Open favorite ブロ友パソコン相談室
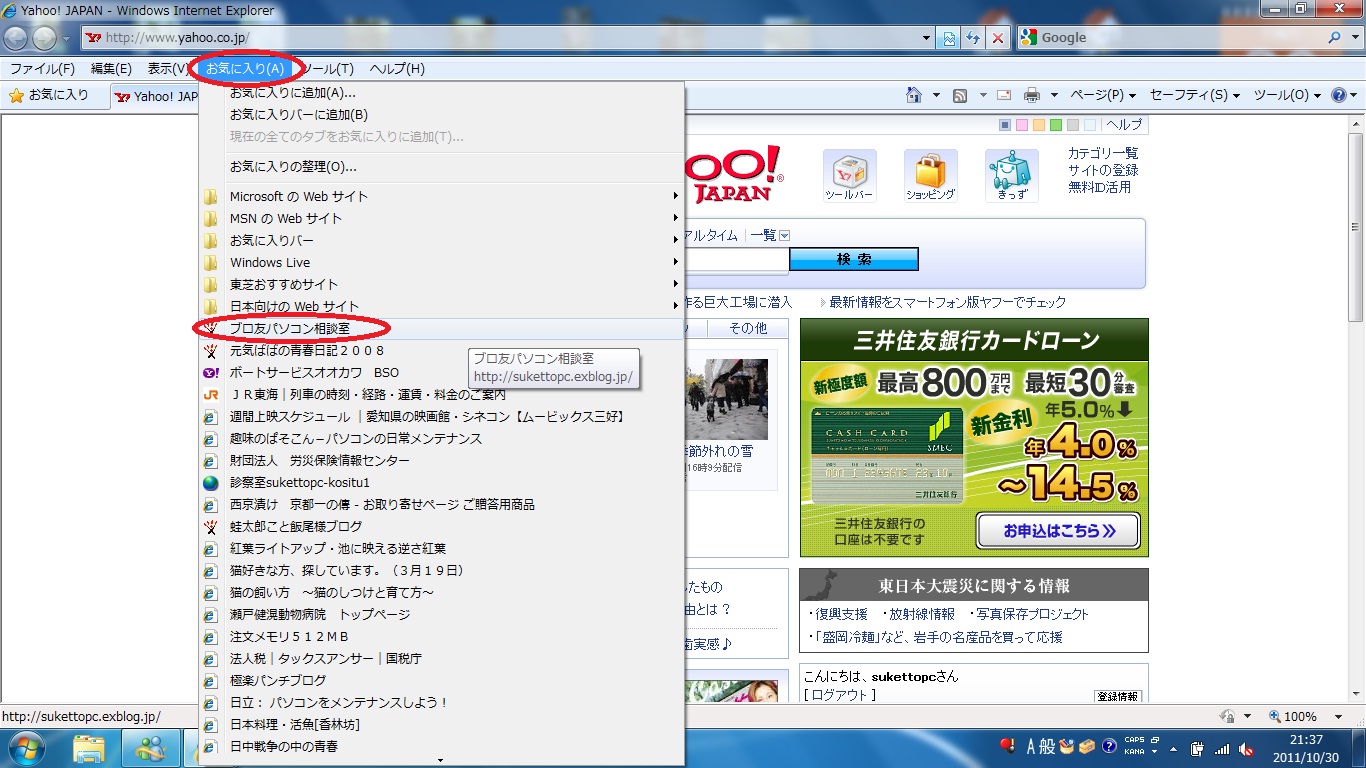 441,329
